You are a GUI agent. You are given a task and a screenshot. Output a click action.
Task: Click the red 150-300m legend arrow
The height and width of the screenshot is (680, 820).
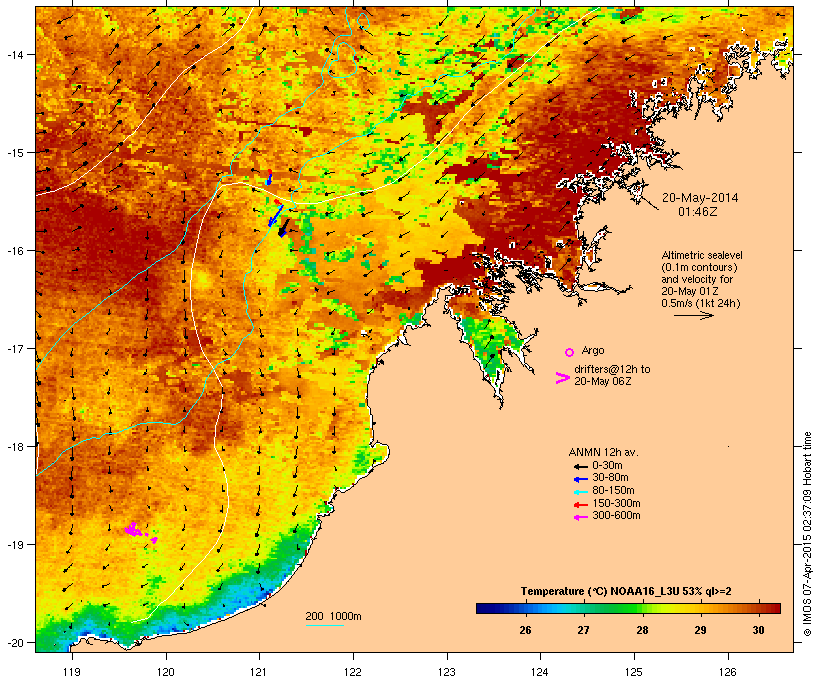(580, 504)
